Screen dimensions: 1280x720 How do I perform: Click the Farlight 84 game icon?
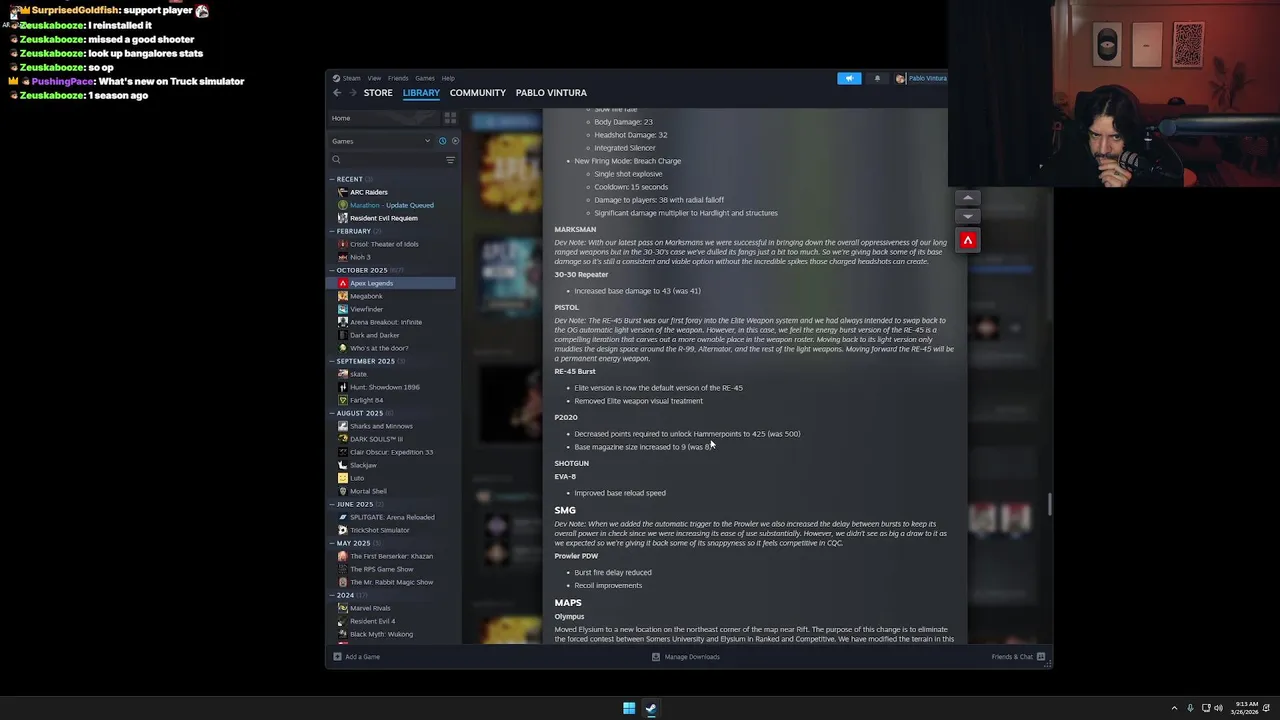click(343, 400)
